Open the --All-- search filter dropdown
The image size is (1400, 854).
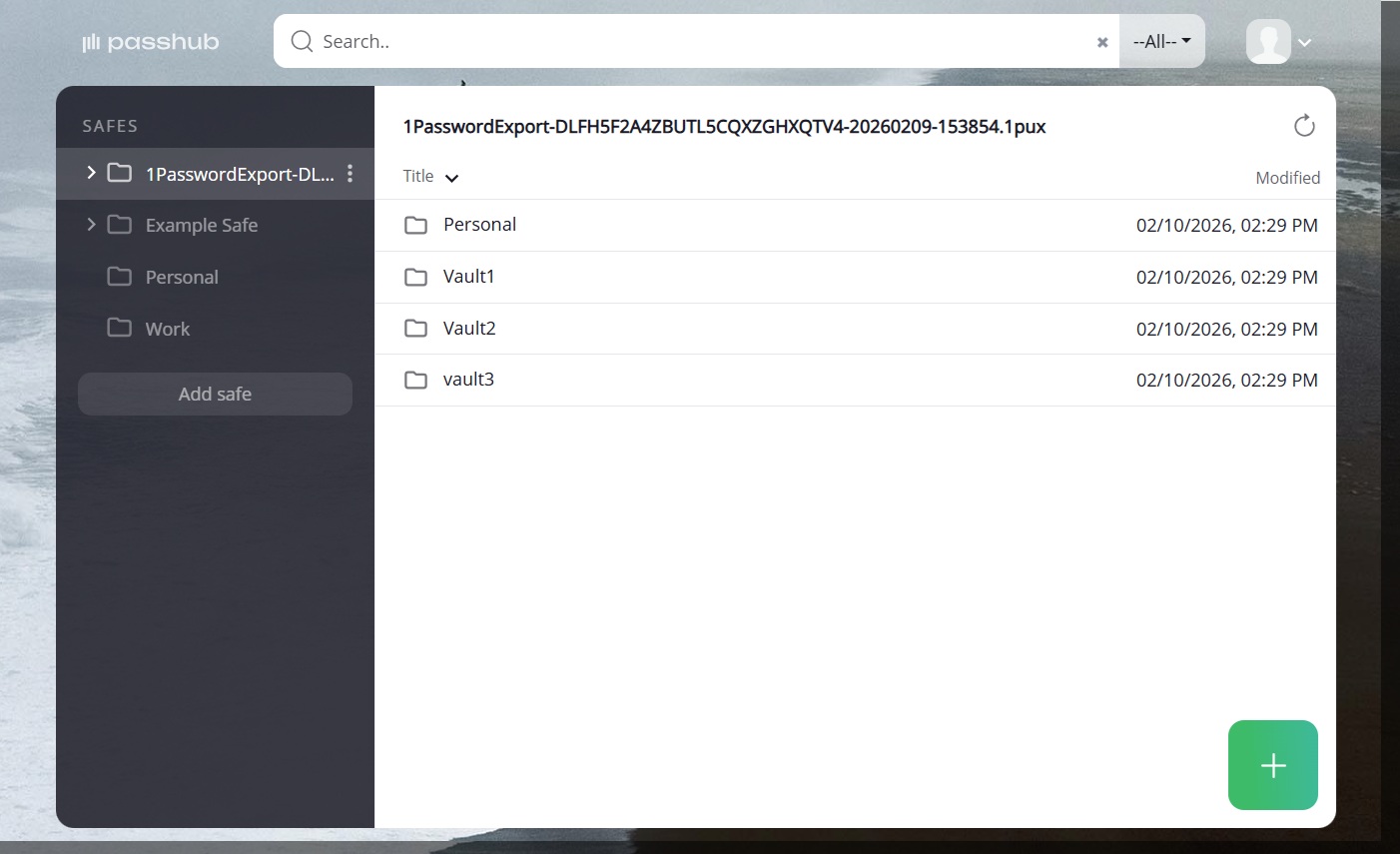(x=1161, y=42)
